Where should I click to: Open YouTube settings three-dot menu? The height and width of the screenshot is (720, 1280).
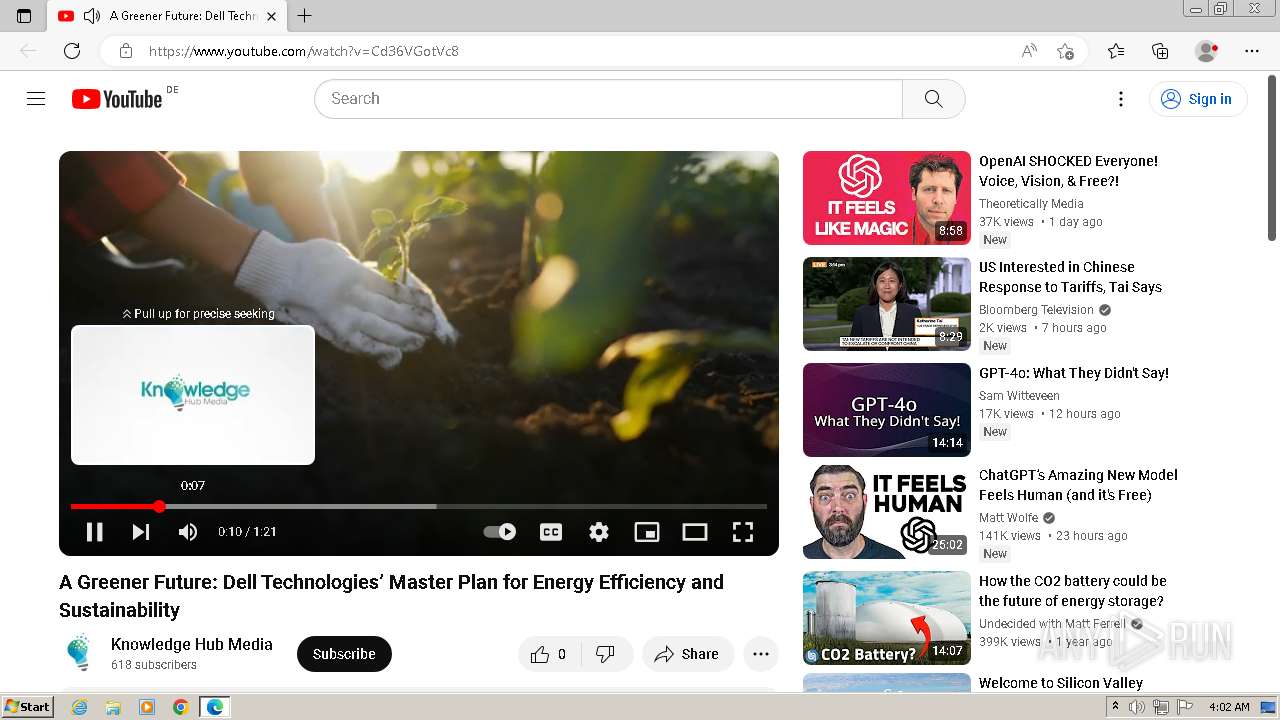[1121, 99]
